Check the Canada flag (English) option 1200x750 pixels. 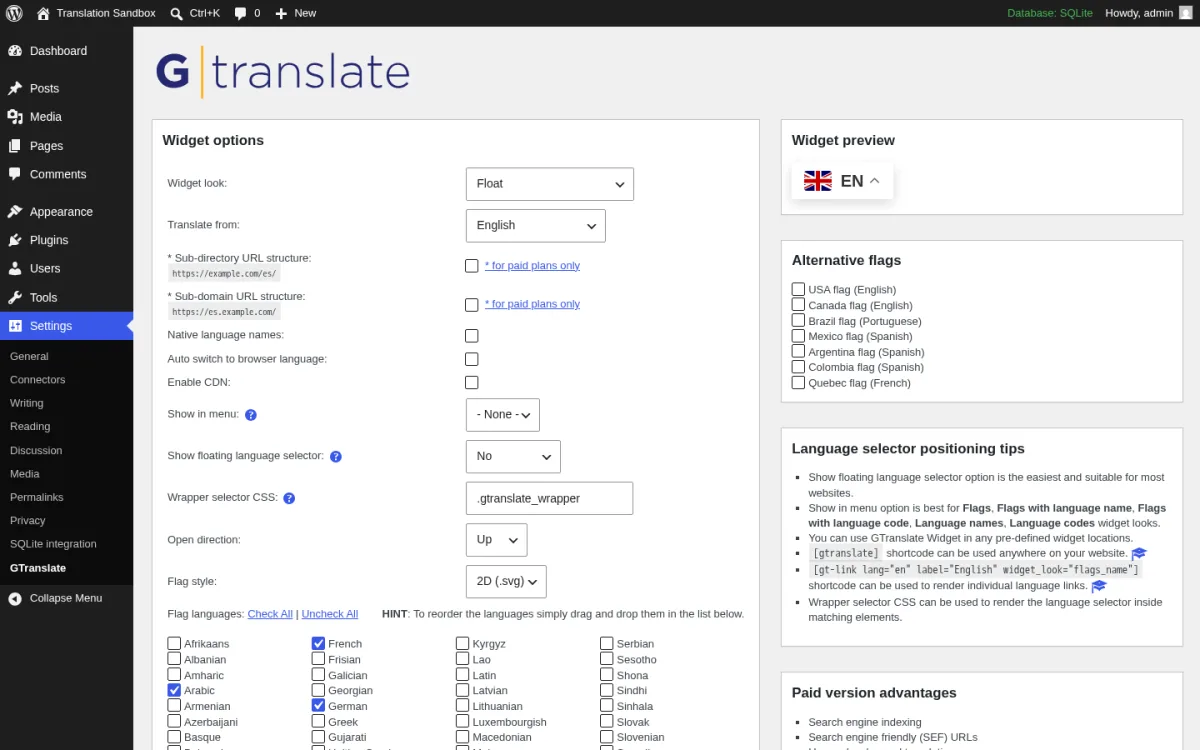pos(798,305)
